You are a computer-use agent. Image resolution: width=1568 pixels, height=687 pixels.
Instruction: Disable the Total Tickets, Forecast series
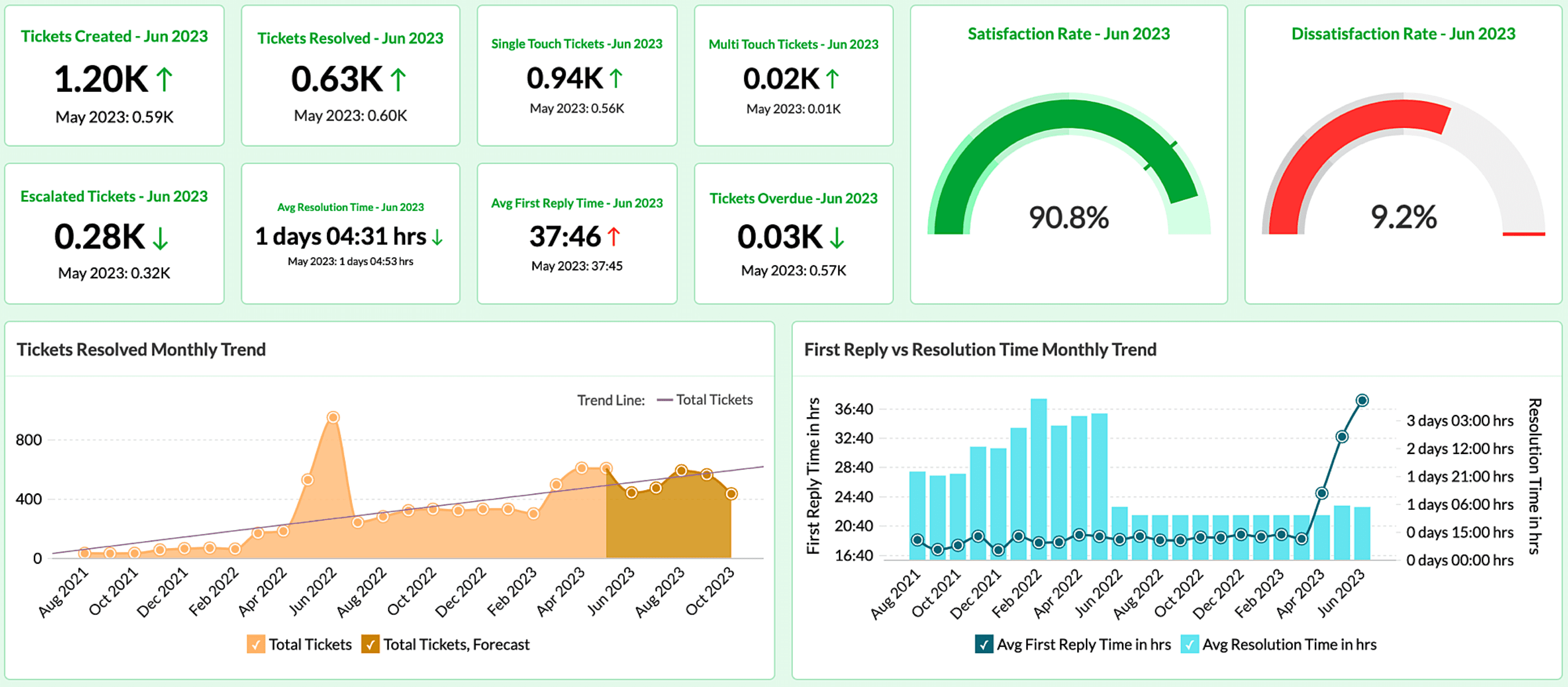[x=371, y=644]
